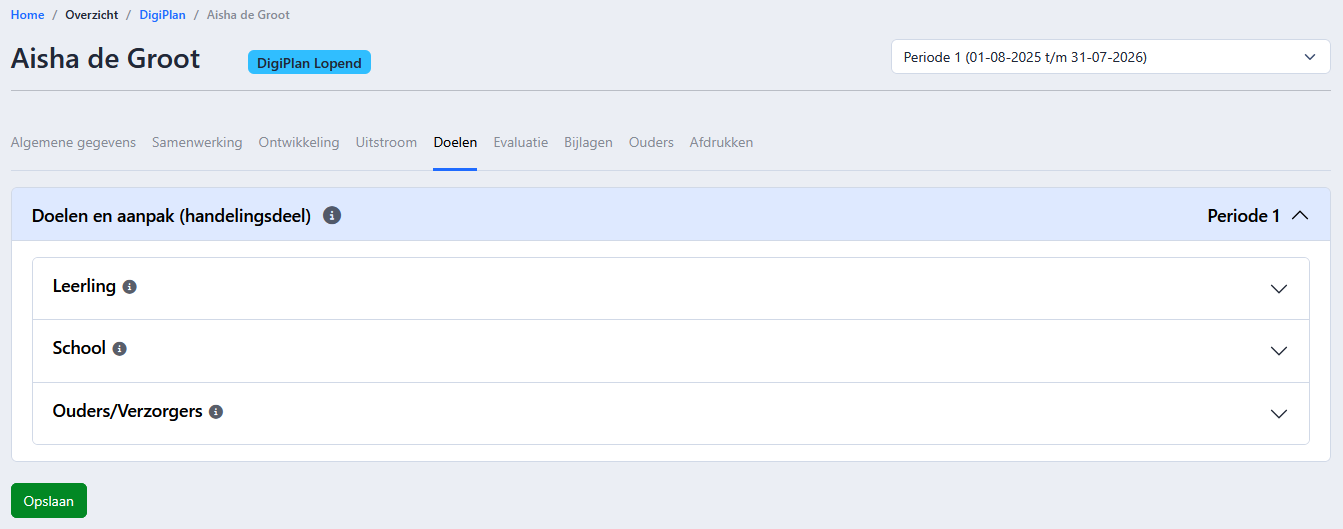1343x529 pixels.
Task: Open the Periode 1 date dropdown
Action: 1111,57
